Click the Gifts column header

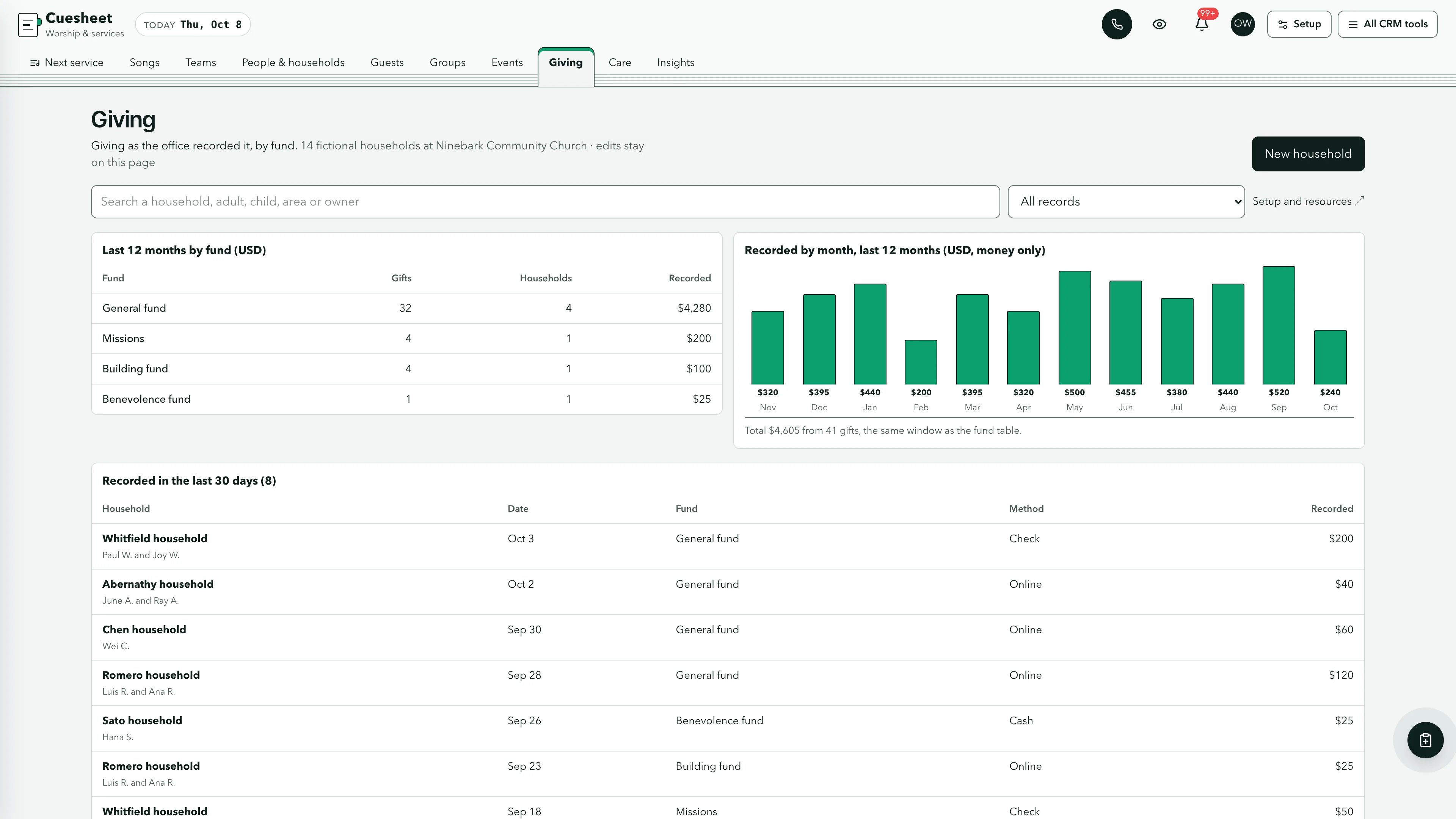[x=401, y=278]
